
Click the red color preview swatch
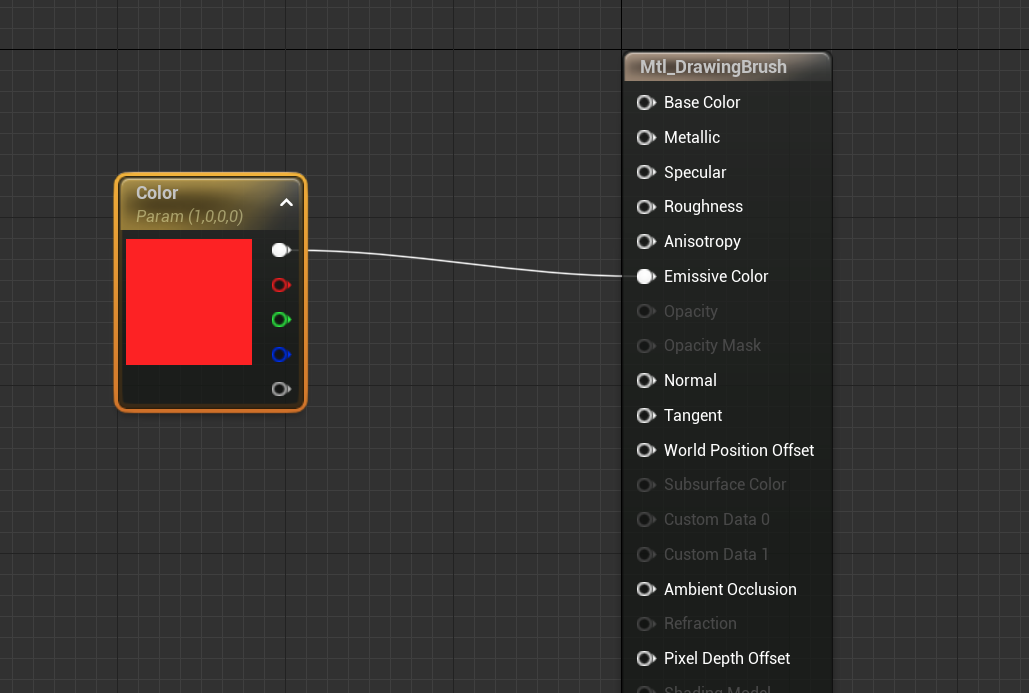pos(189,302)
